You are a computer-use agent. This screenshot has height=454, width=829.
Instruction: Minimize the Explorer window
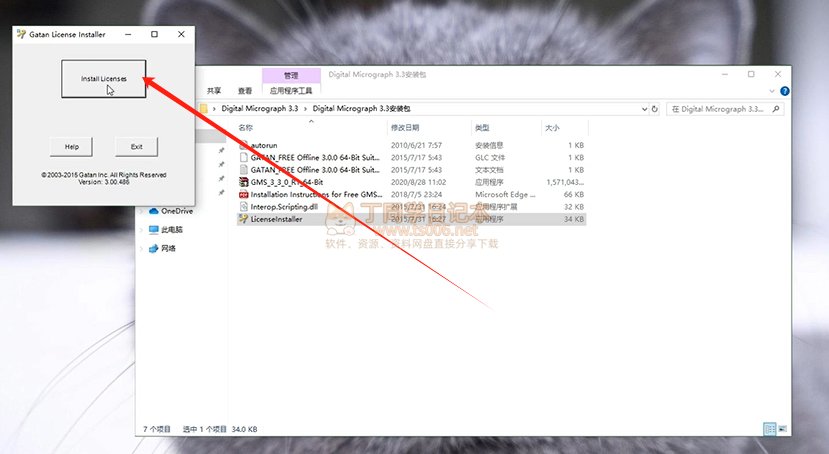point(725,75)
